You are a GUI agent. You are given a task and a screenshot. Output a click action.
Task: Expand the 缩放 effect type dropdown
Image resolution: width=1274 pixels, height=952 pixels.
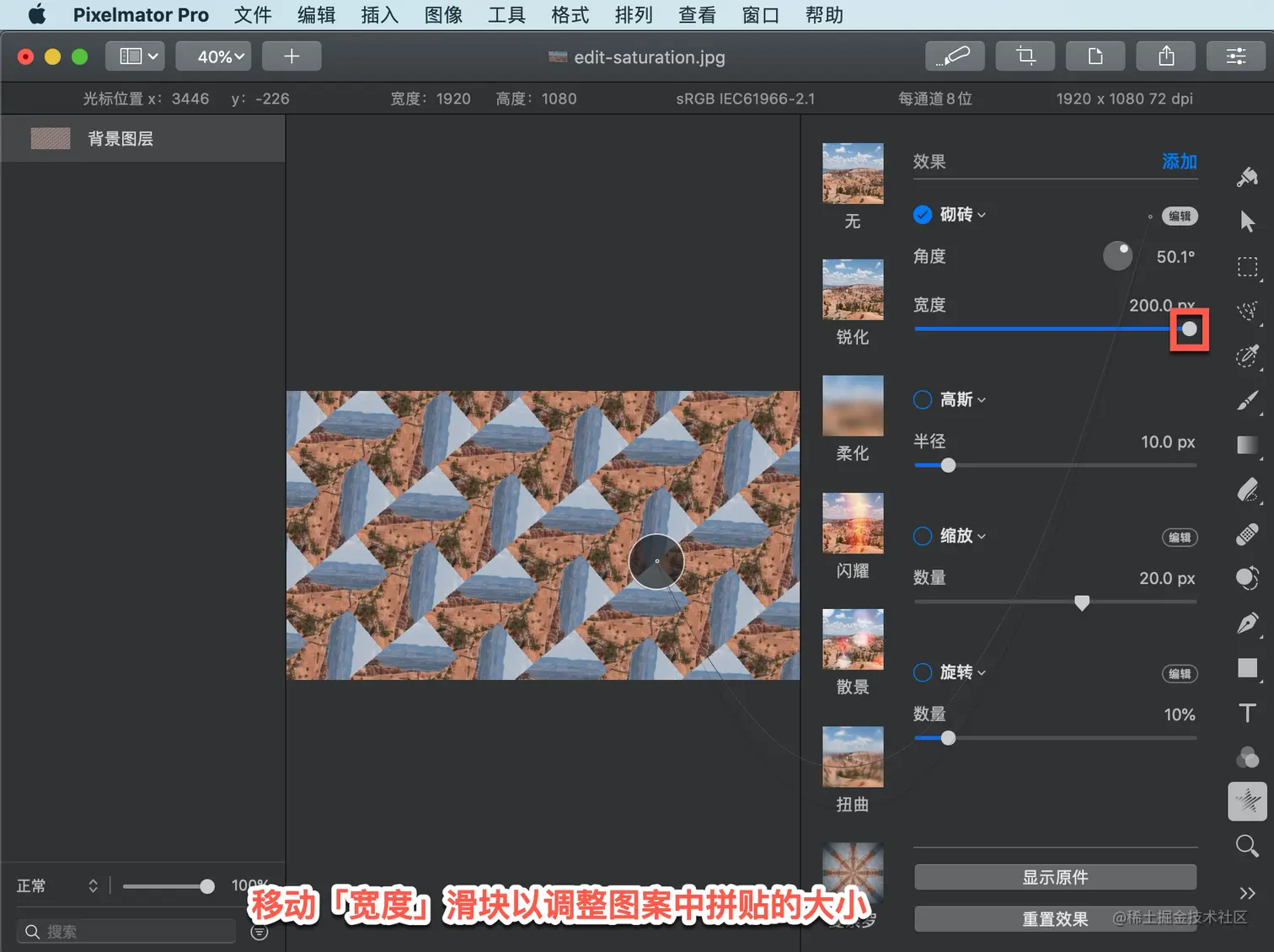pyautogui.click(x=962, y=536)
